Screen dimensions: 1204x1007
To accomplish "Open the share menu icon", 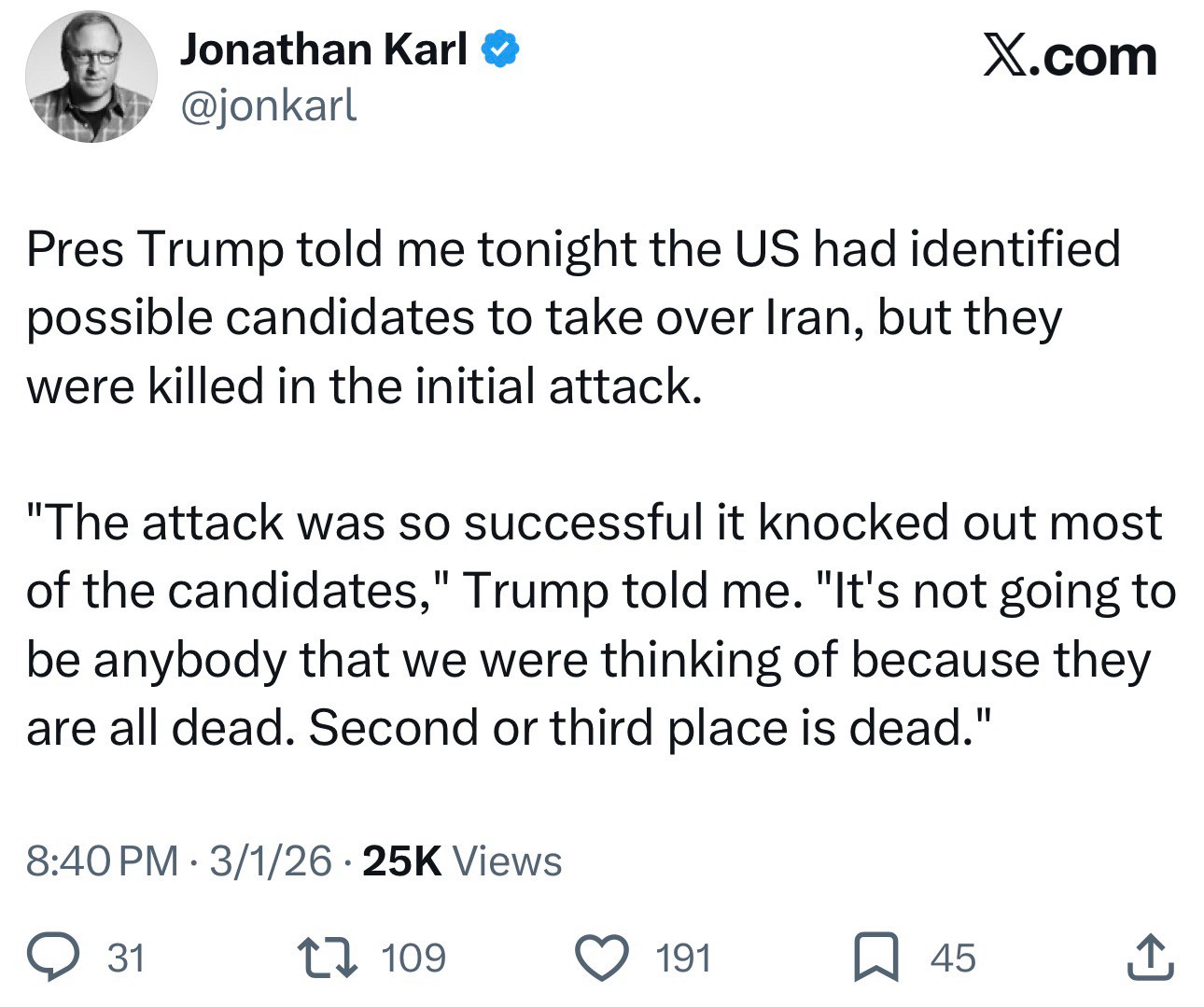I will [1150, 958].
